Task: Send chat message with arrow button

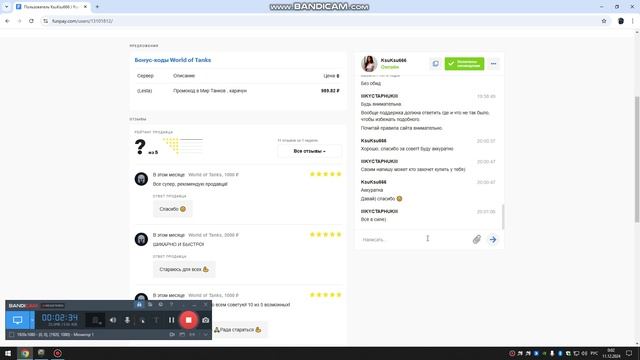Action: tap(493, 240)
